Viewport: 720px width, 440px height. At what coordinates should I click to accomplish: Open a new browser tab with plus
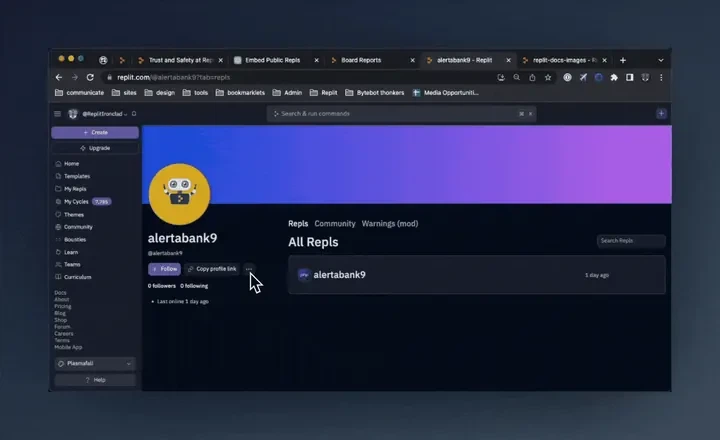tap(623, 60)
